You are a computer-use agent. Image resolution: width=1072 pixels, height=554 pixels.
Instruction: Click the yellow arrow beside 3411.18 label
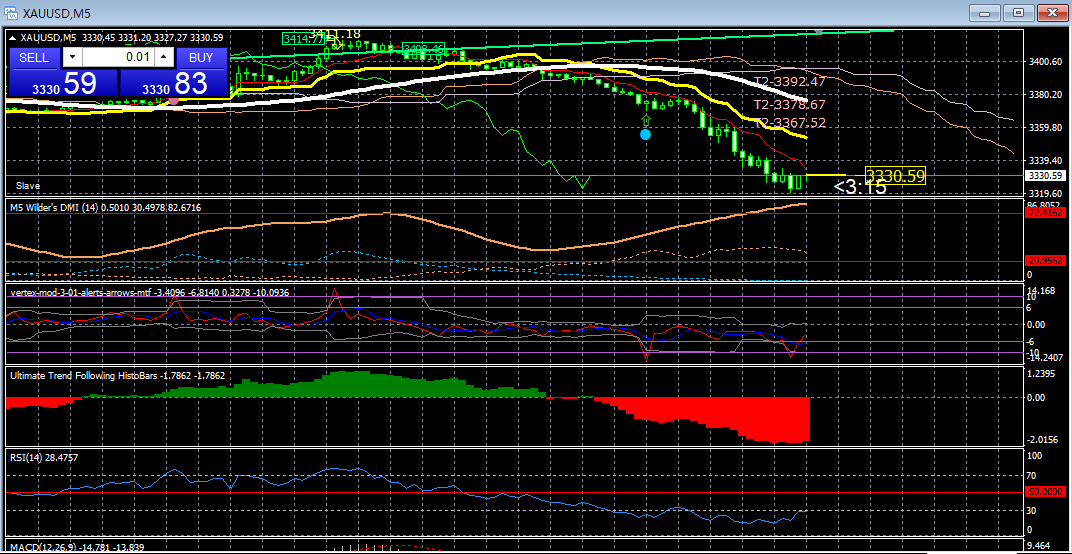337,42
